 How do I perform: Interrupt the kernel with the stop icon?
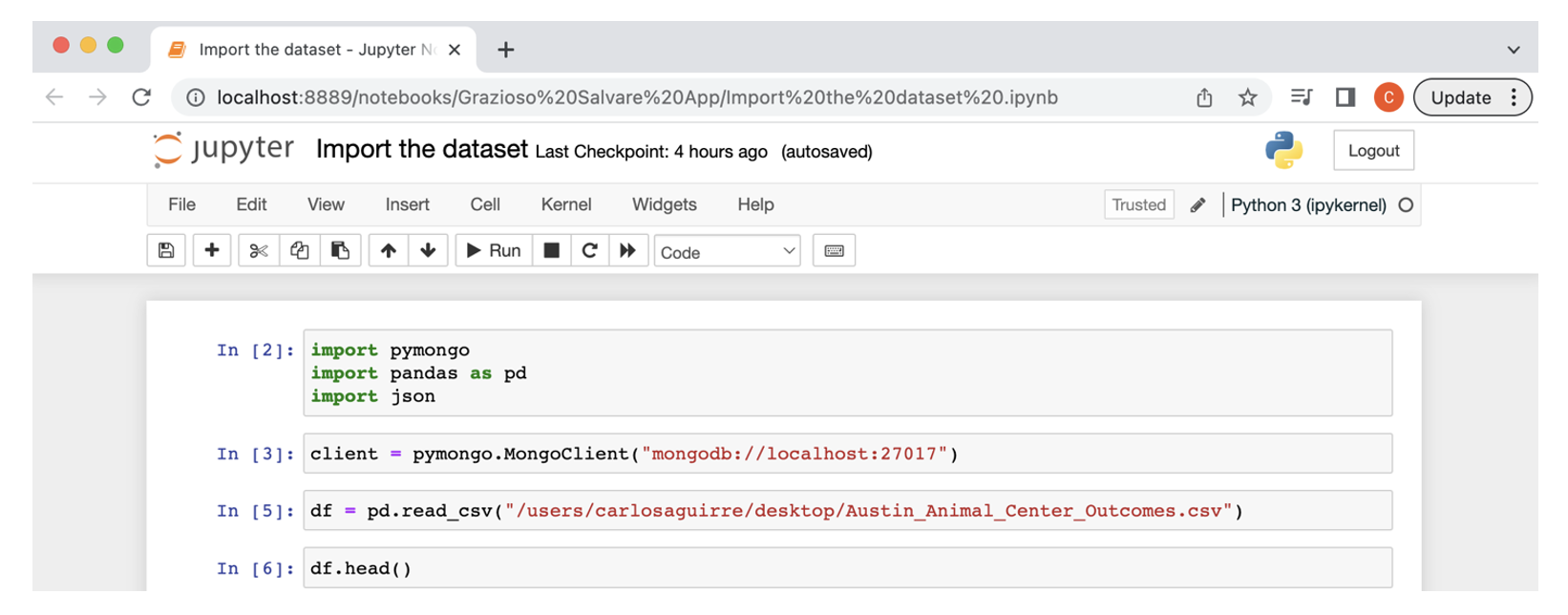pos(551,250)
